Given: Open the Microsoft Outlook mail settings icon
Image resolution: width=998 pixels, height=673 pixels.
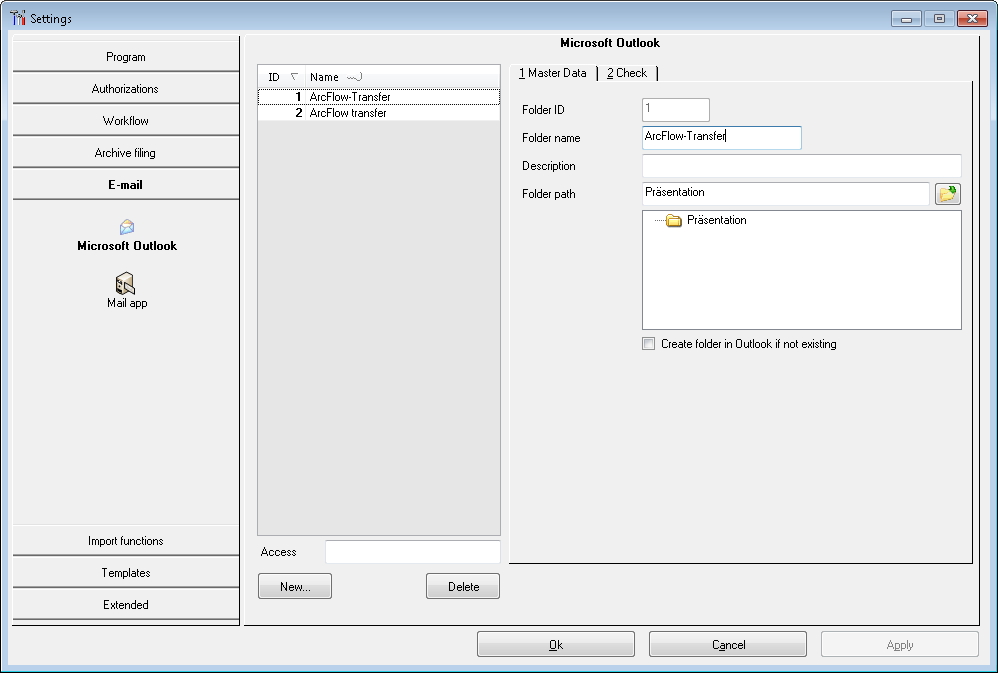Looking at the screenshot, I should point(127,227).
